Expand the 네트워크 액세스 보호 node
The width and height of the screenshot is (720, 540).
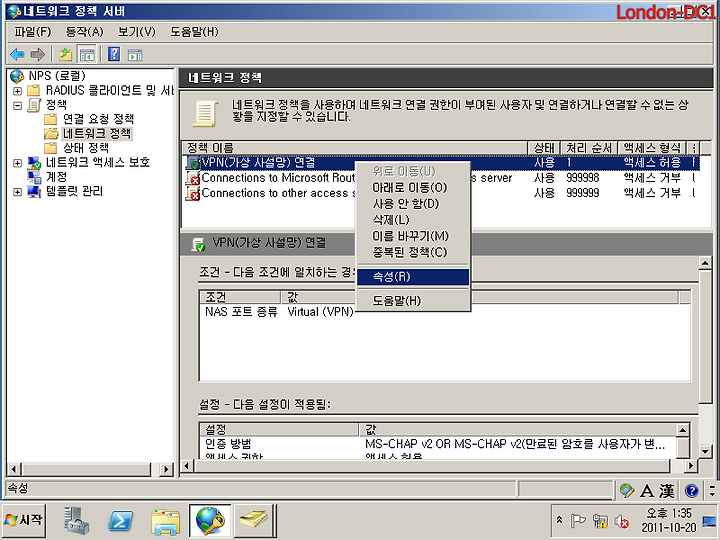coord(17,163)
